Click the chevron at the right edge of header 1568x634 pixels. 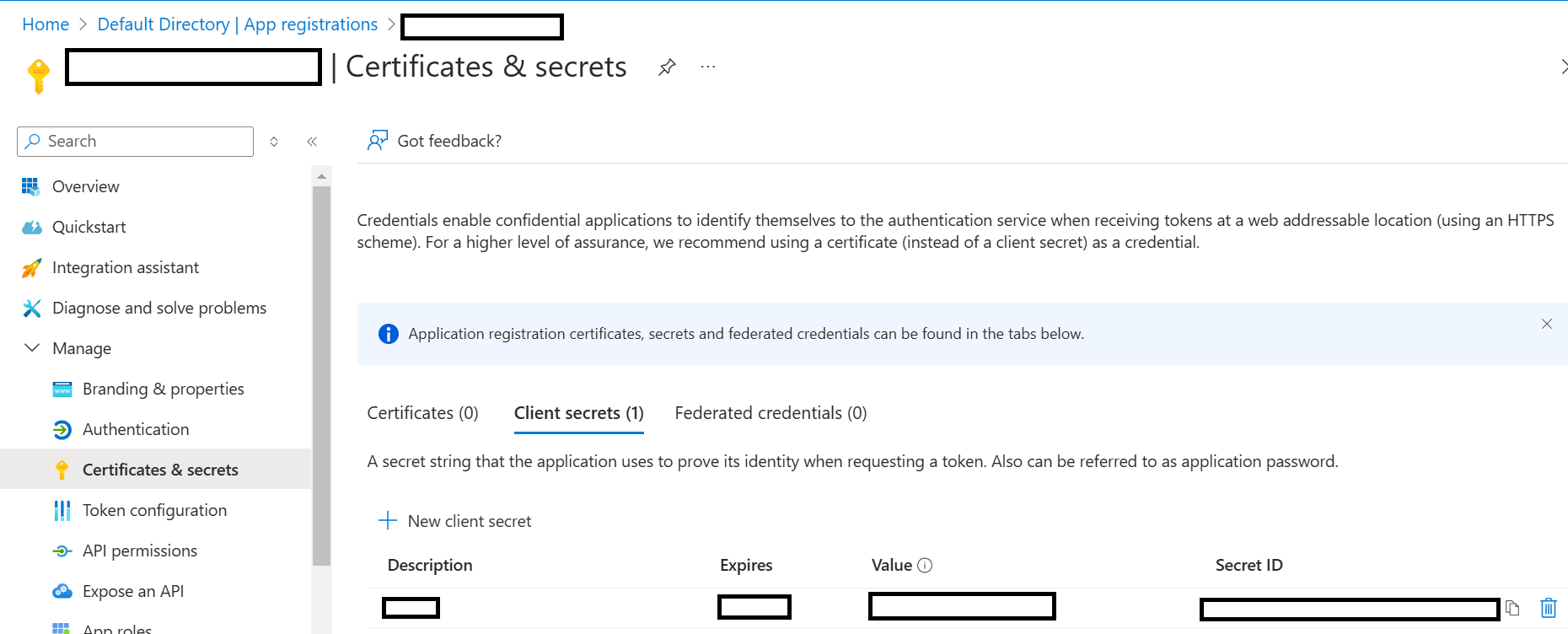1564,67
